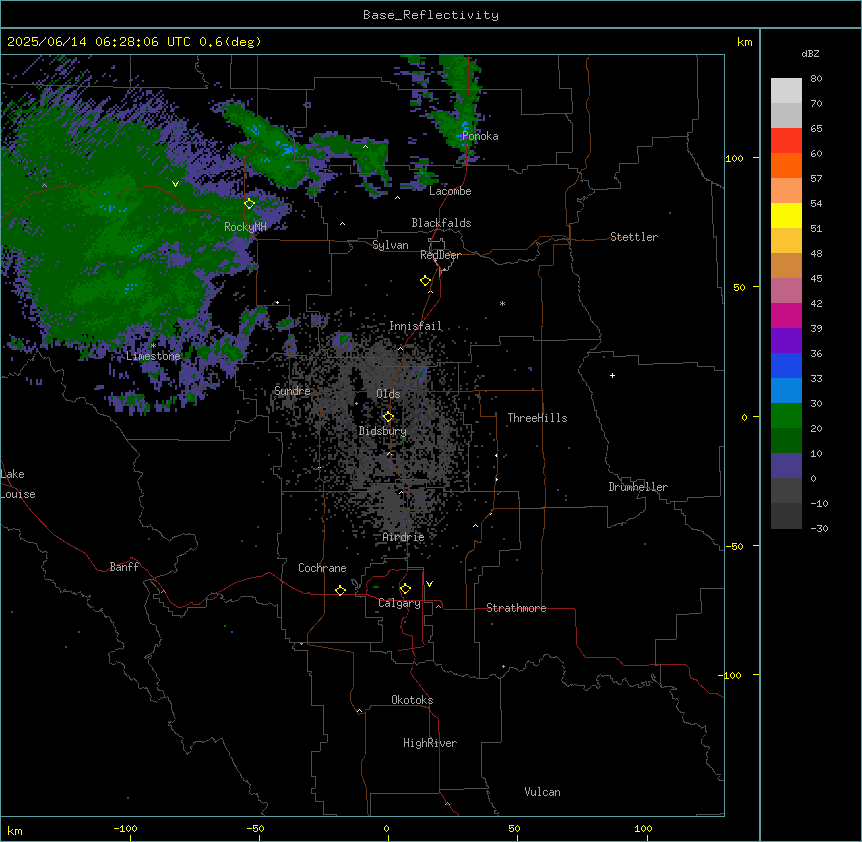This screenshot has height=842, width=862.
Task: Click the Didsbury town label
Action: [x=383, y=431]
